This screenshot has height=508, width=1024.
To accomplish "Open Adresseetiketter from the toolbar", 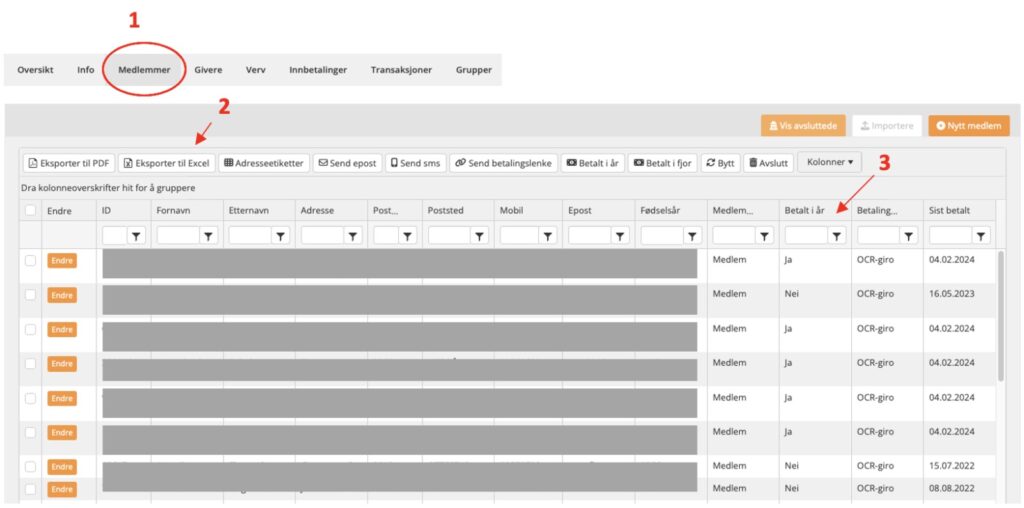I will [264, 163].
